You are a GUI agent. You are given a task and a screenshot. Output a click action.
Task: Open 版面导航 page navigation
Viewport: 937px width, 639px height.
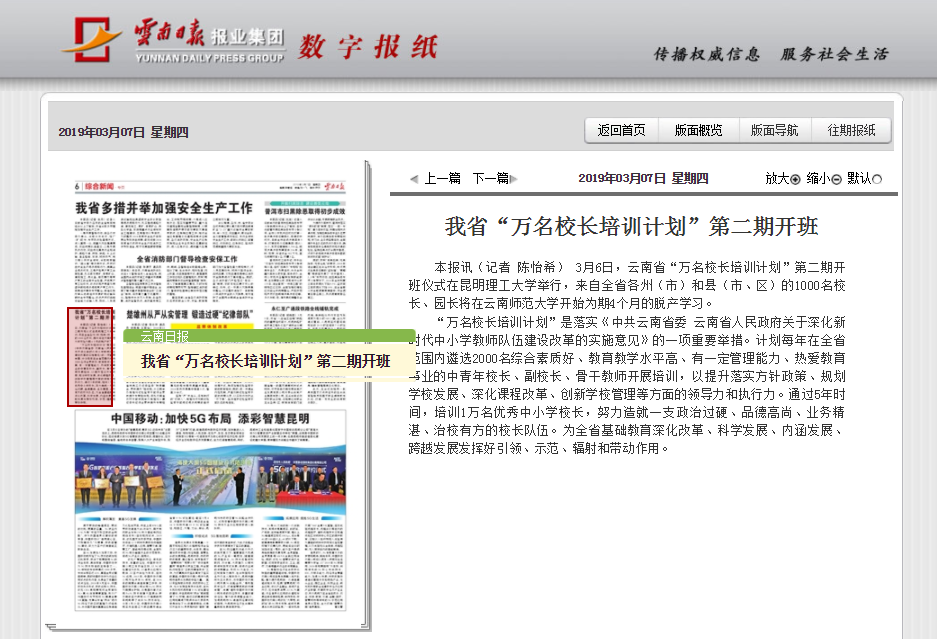tap(775, 131)
